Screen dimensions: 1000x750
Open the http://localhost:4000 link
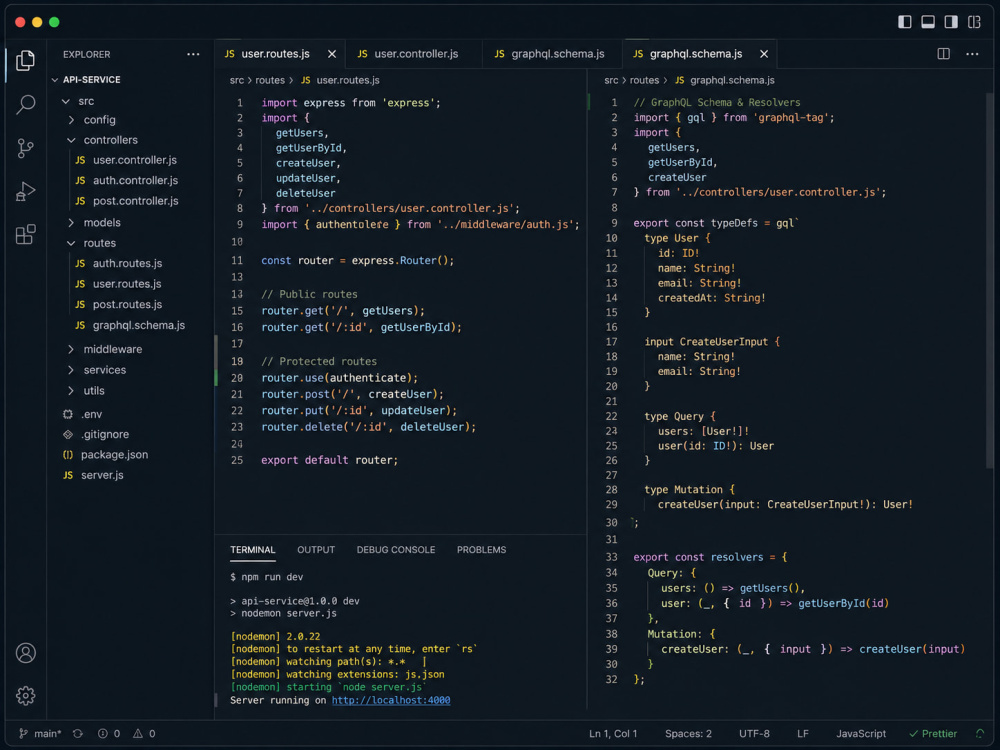pyautogui.click(x=391, y=700)
